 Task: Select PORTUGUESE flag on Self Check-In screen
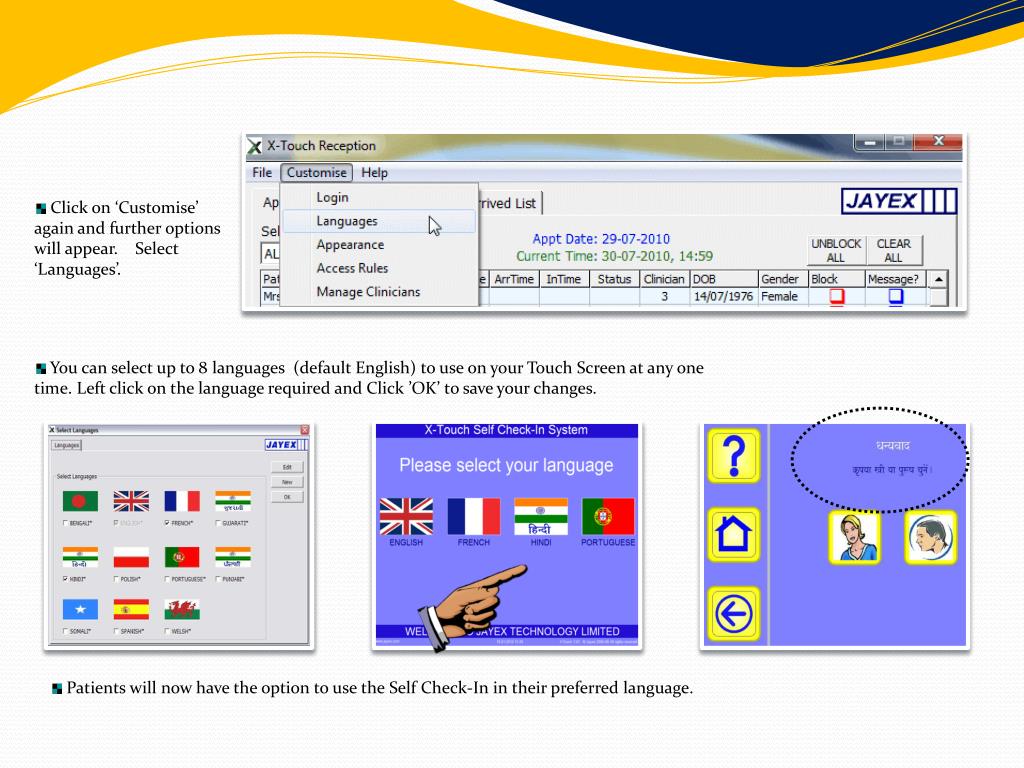[x=608, y=517]
